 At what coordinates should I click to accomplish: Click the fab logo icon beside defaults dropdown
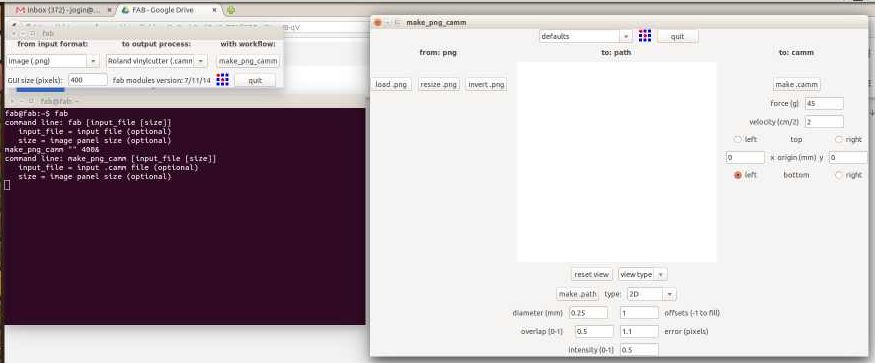645,36
